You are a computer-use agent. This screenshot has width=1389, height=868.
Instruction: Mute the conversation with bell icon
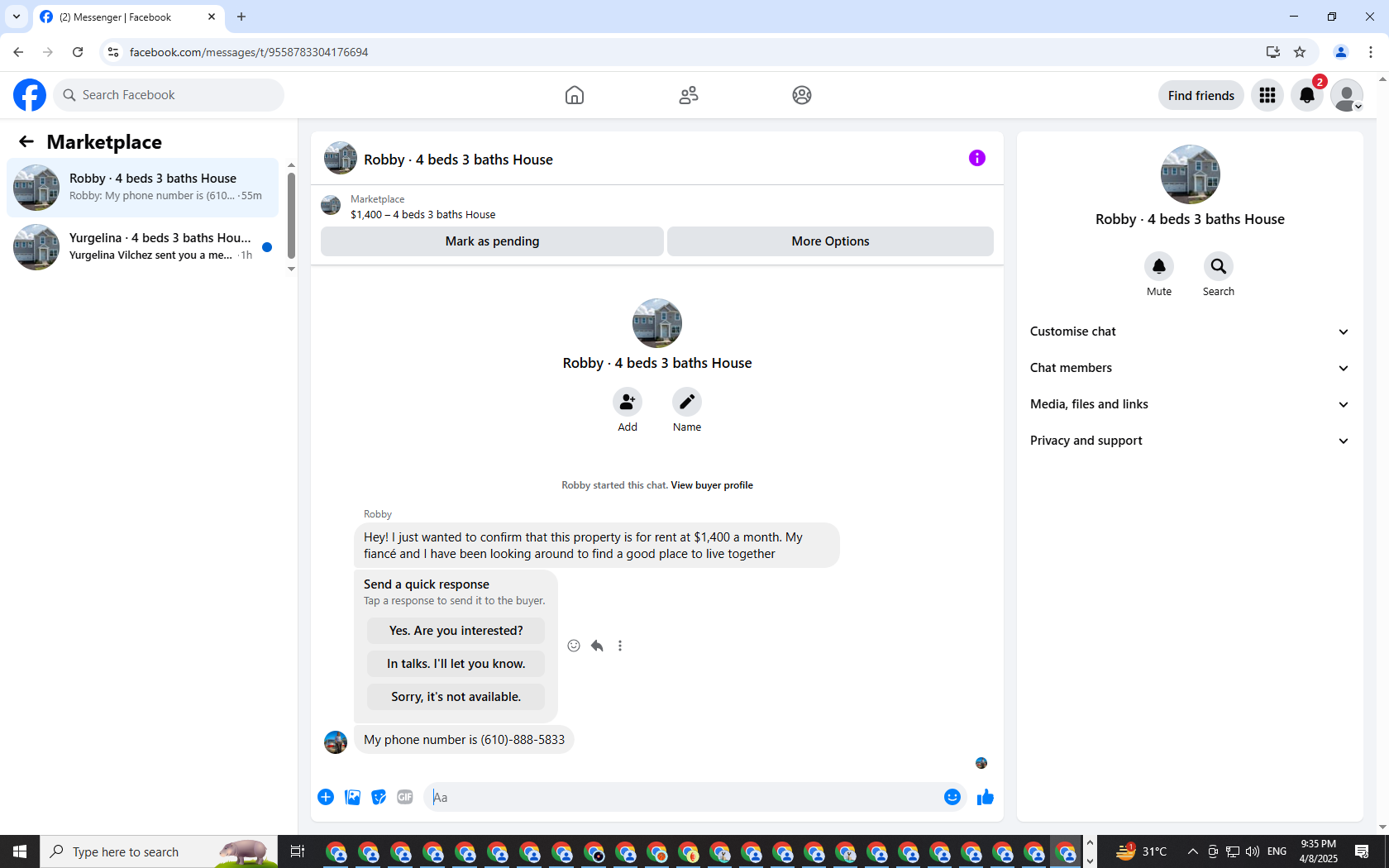pos(1159,266)
